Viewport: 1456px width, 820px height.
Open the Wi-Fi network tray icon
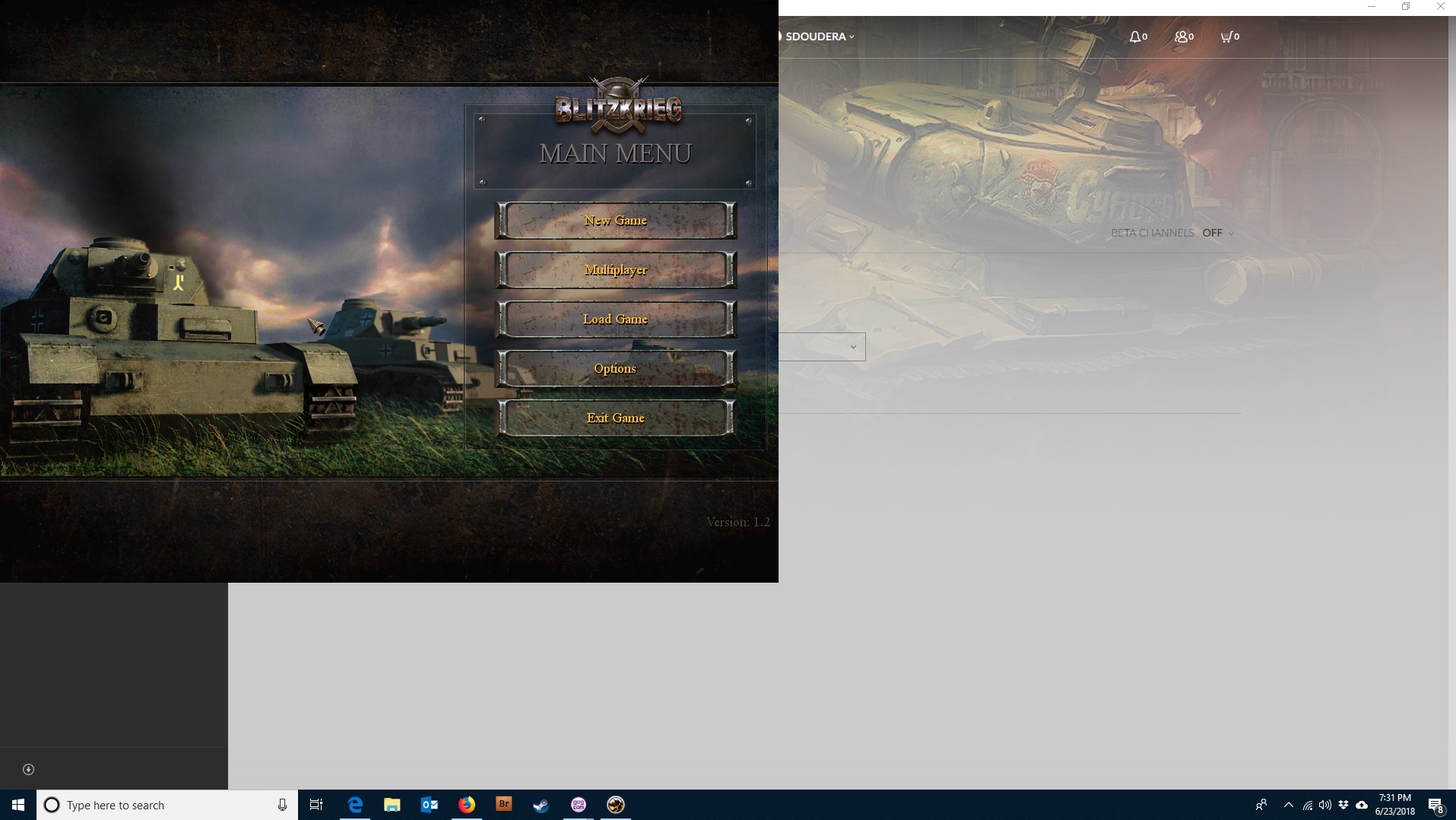pyautogui.click(x=1308, y=805)
